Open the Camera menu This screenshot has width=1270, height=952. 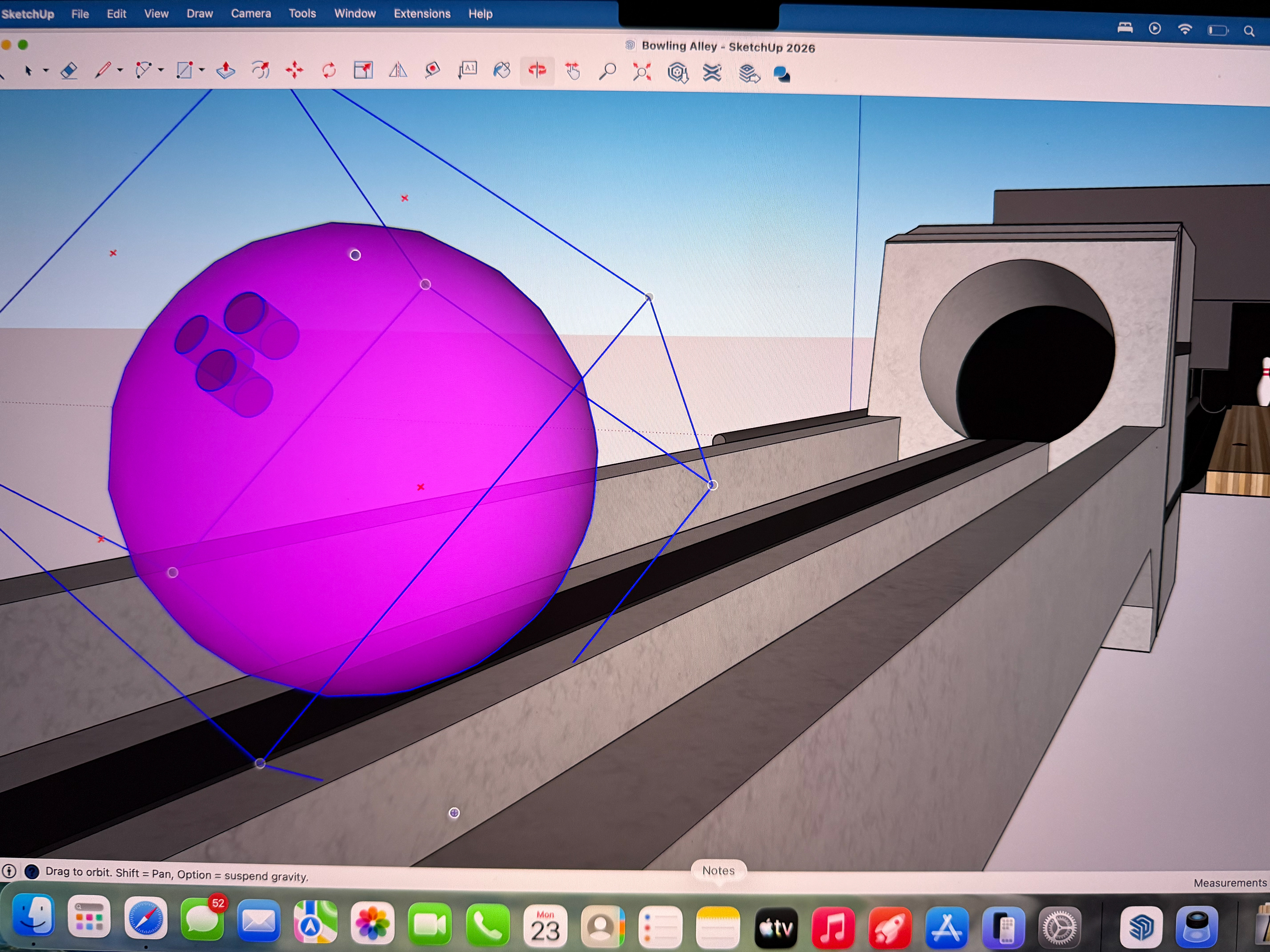pyautogui.click(x=251, y=13)
